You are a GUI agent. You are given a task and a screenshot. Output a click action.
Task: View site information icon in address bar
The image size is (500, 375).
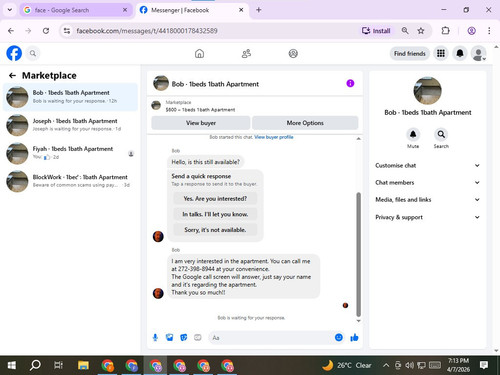point(67,31)
